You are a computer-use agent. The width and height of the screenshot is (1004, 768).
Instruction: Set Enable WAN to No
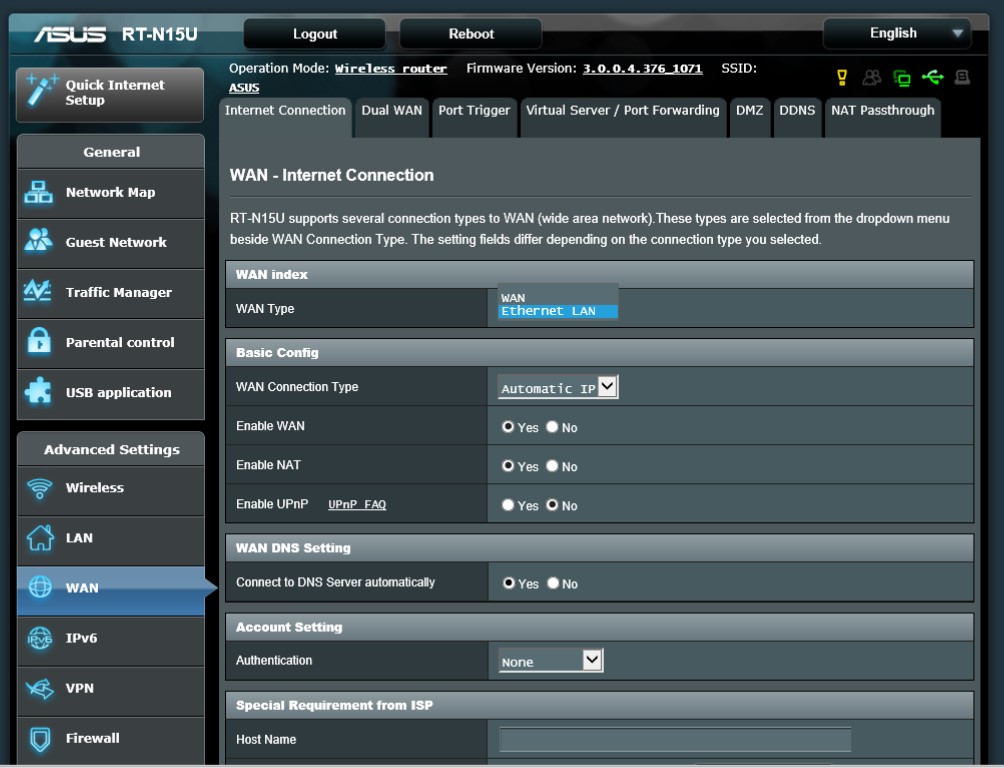(552, 427)
